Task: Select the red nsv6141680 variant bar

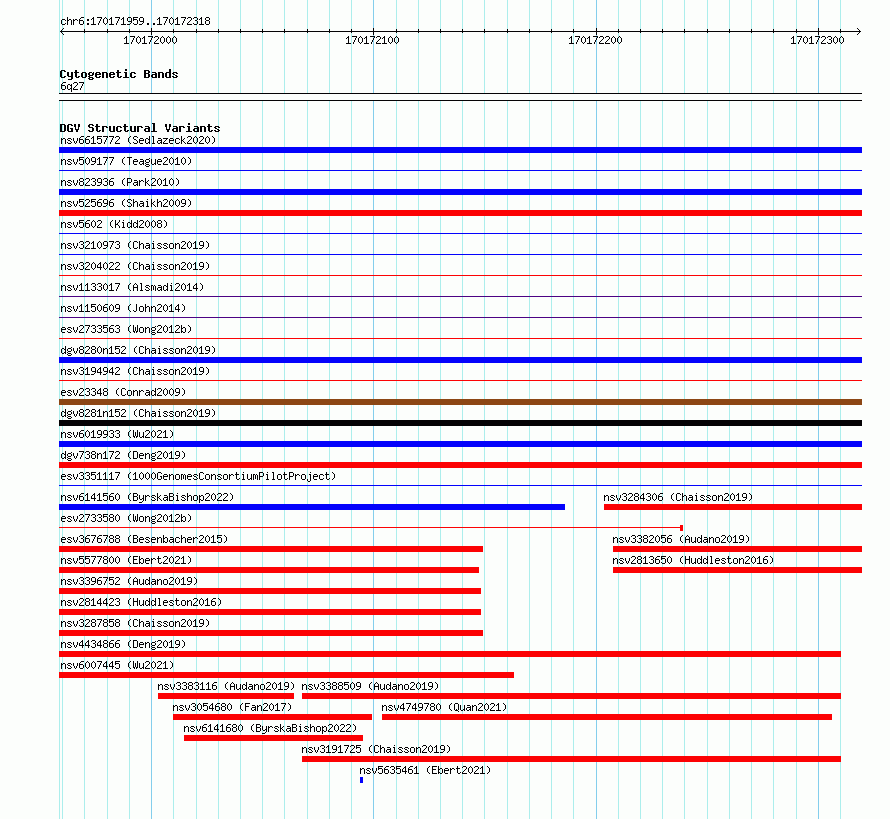Action: coord(274,738)
